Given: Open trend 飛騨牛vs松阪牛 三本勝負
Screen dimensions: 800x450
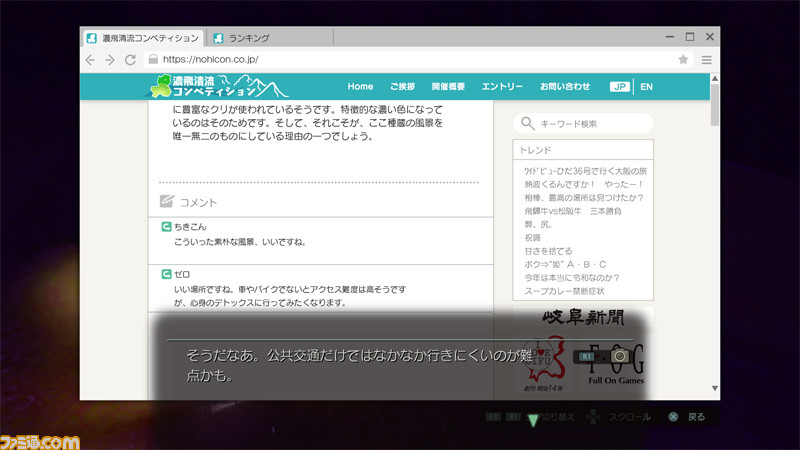Looking at the screenshot, I should 572,211.
